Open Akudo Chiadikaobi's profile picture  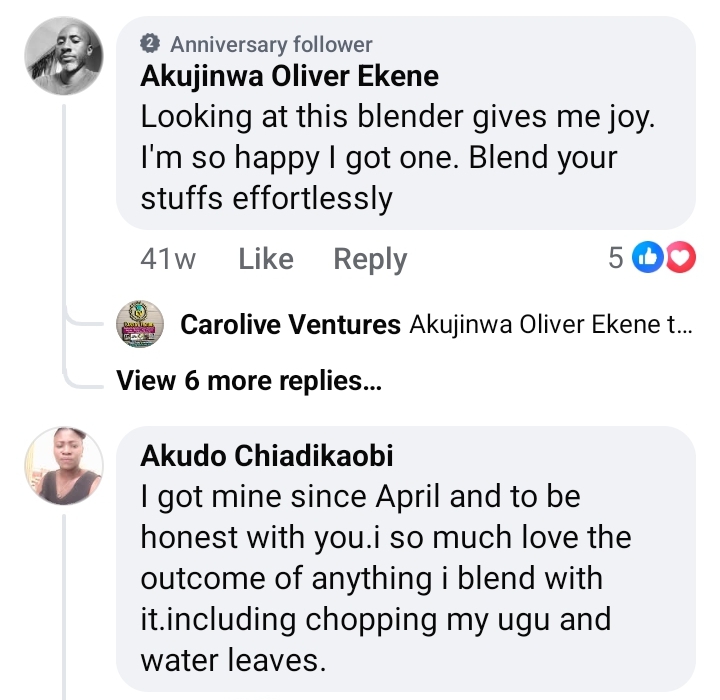pos(64,466)
